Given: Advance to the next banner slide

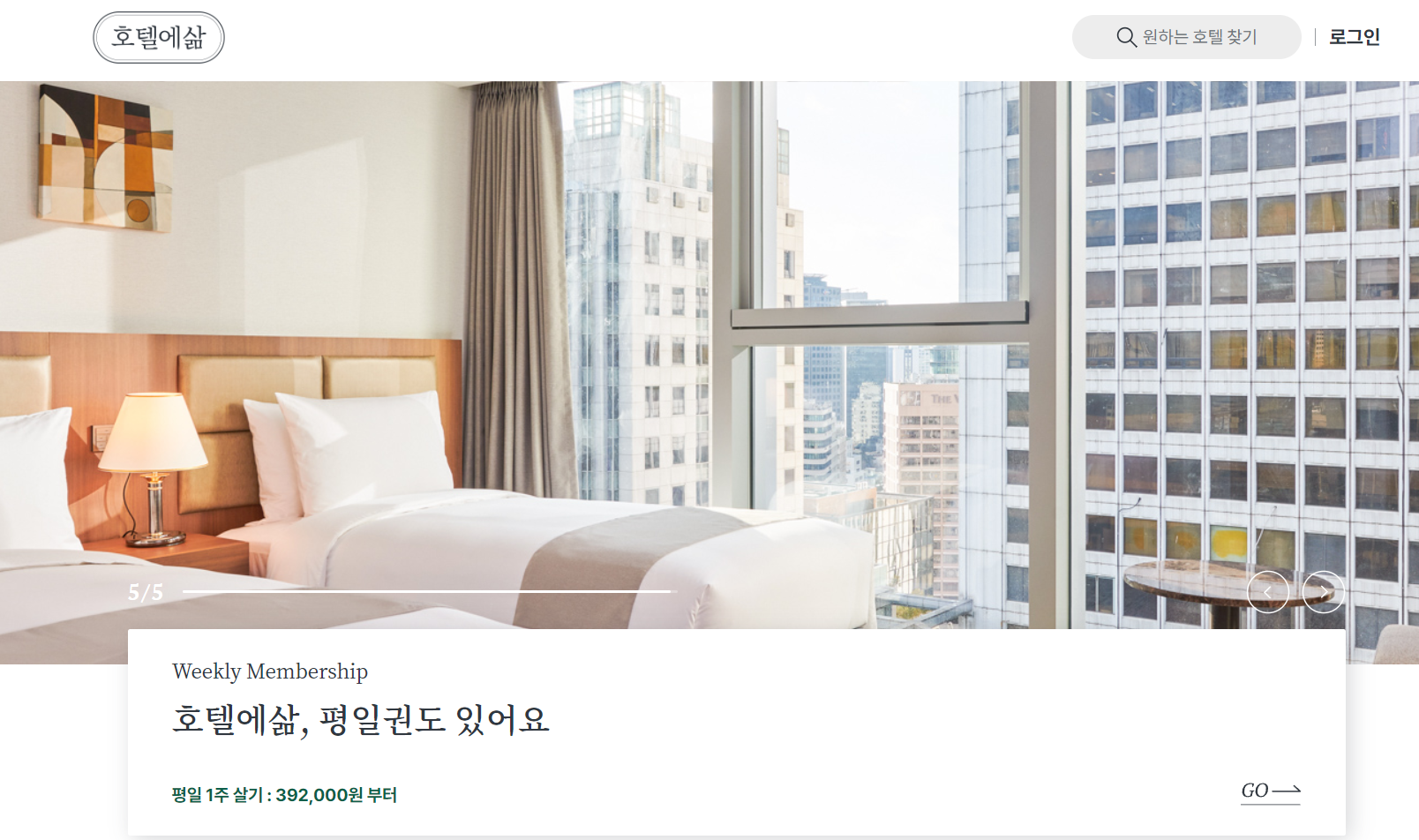Looking at the screenshot, I should [x=1324, y=592].
